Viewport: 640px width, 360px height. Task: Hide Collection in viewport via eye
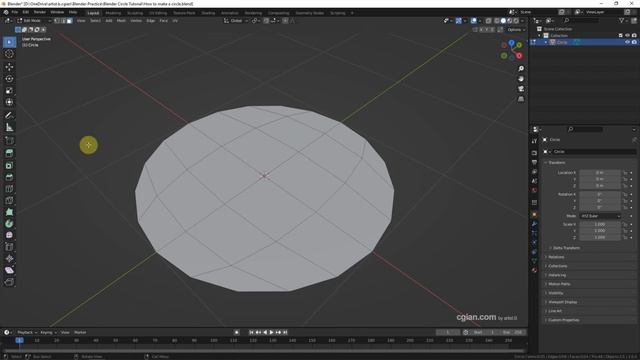(627, 36)
